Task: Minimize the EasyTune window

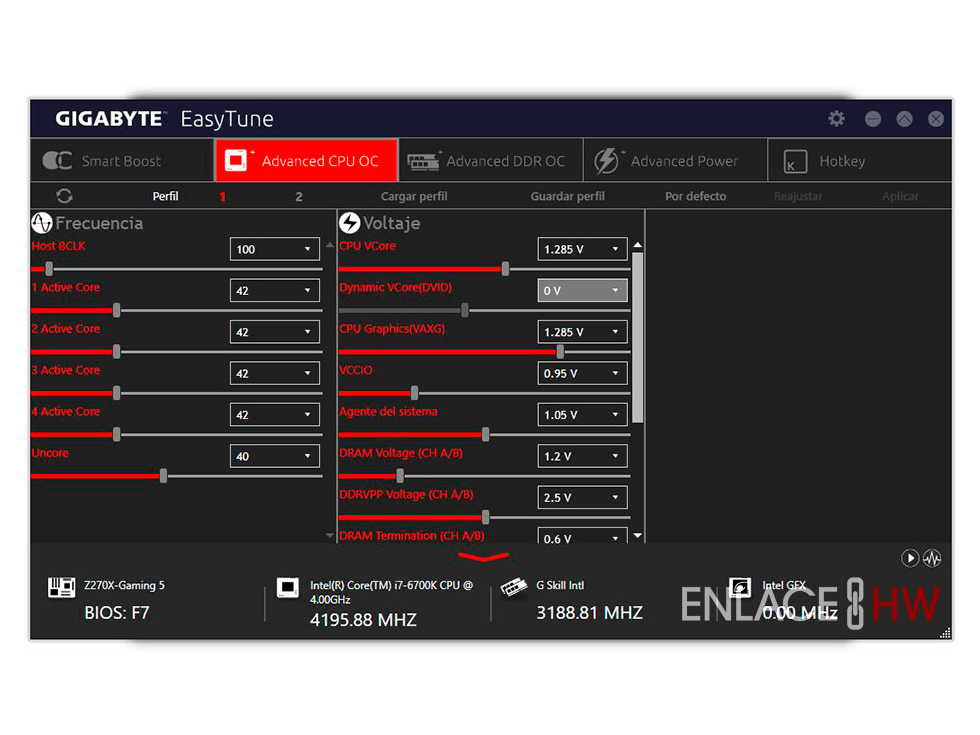Action: coord(873,119)
